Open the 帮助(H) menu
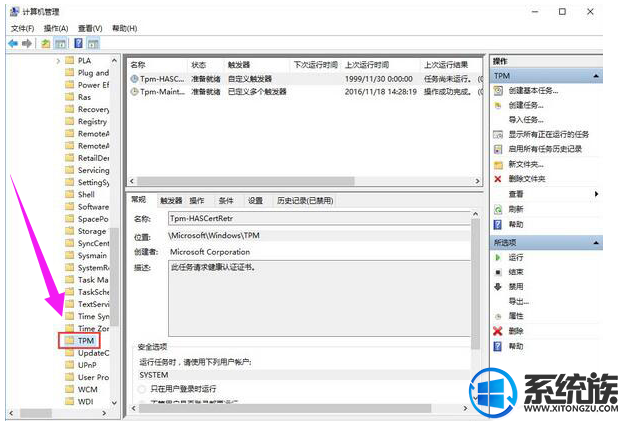This screenshot has width=618, height=421. [125, 28]
